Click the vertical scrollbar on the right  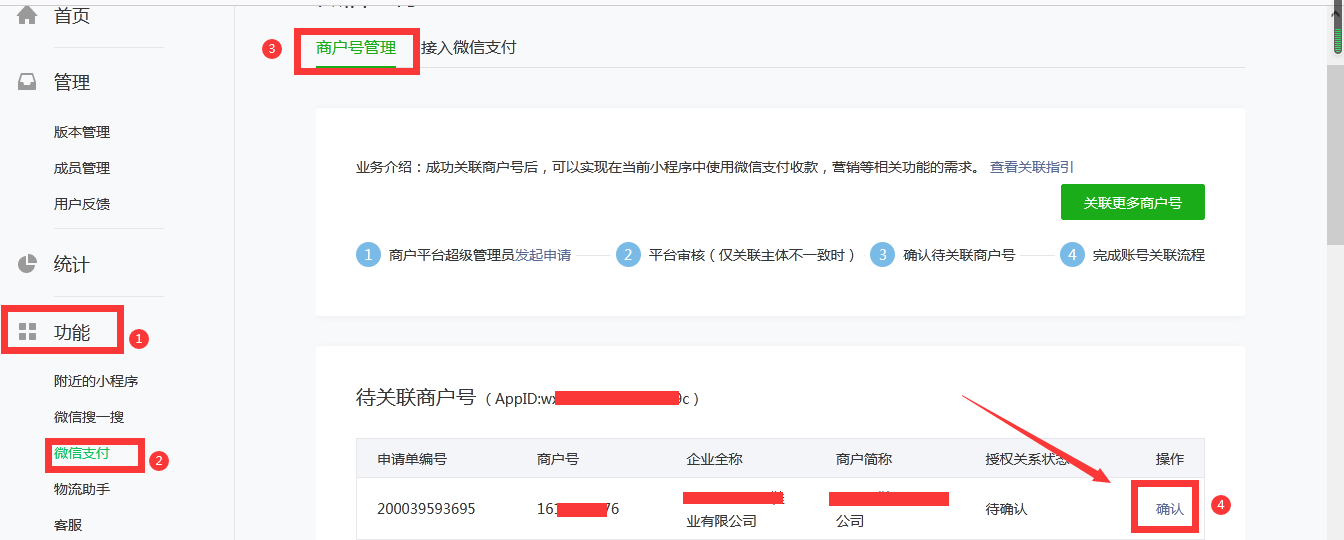(1334, 150)
